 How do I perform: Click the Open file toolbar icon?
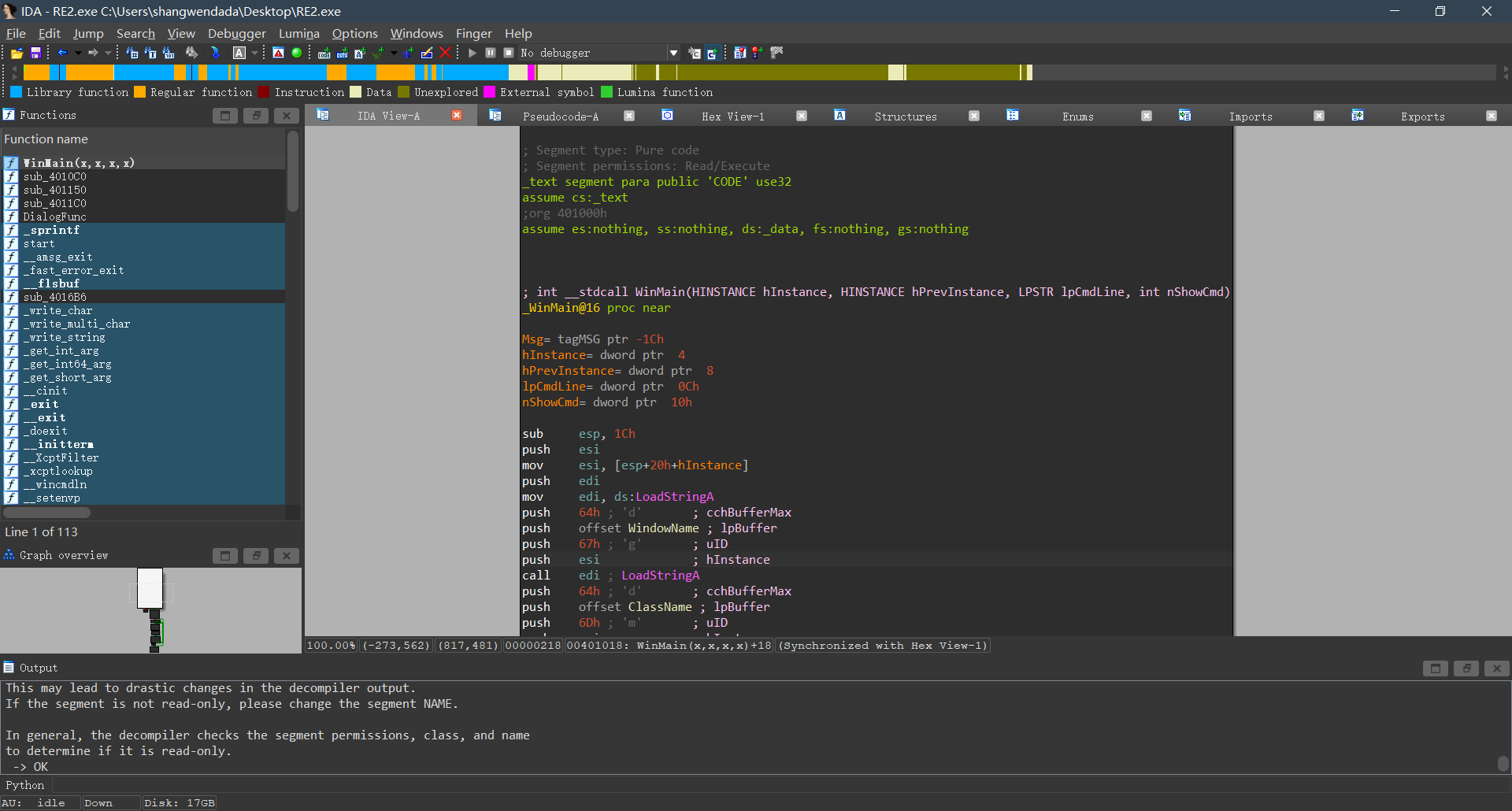[x=17, y=53]
